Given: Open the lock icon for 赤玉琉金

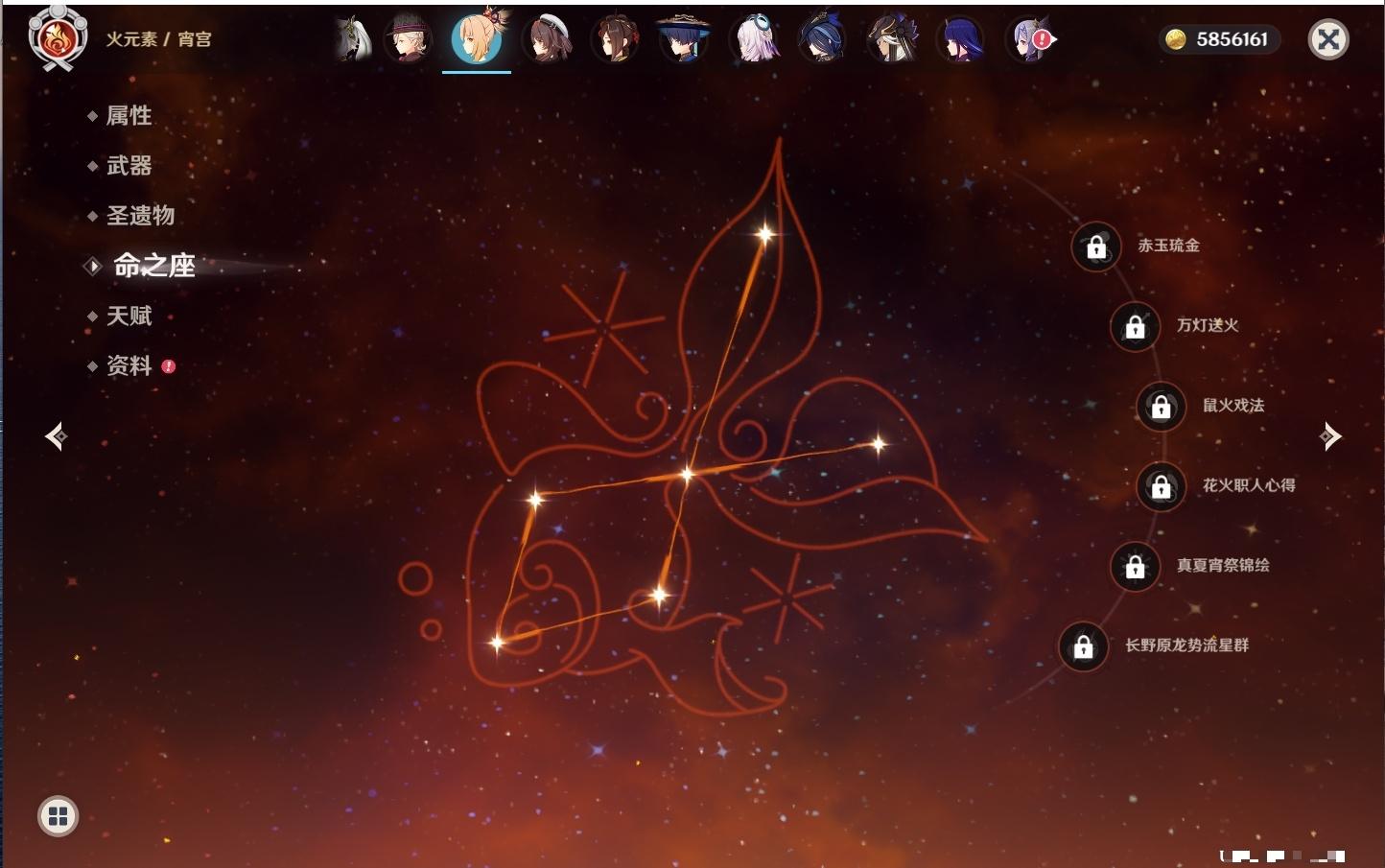Looking at the screenshot, I should click(1095, 246).
